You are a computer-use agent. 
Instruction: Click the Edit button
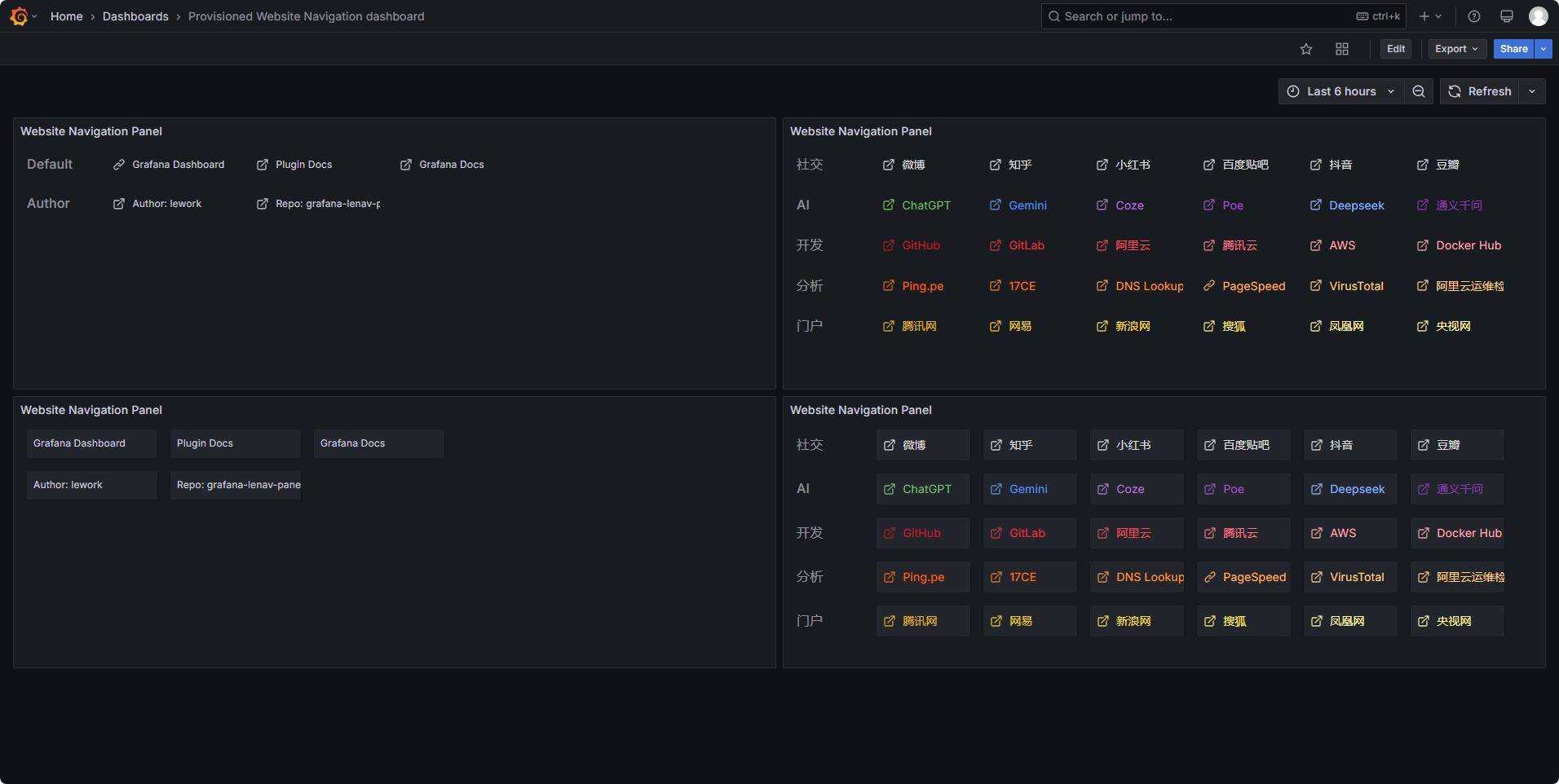click(1394, 49)
